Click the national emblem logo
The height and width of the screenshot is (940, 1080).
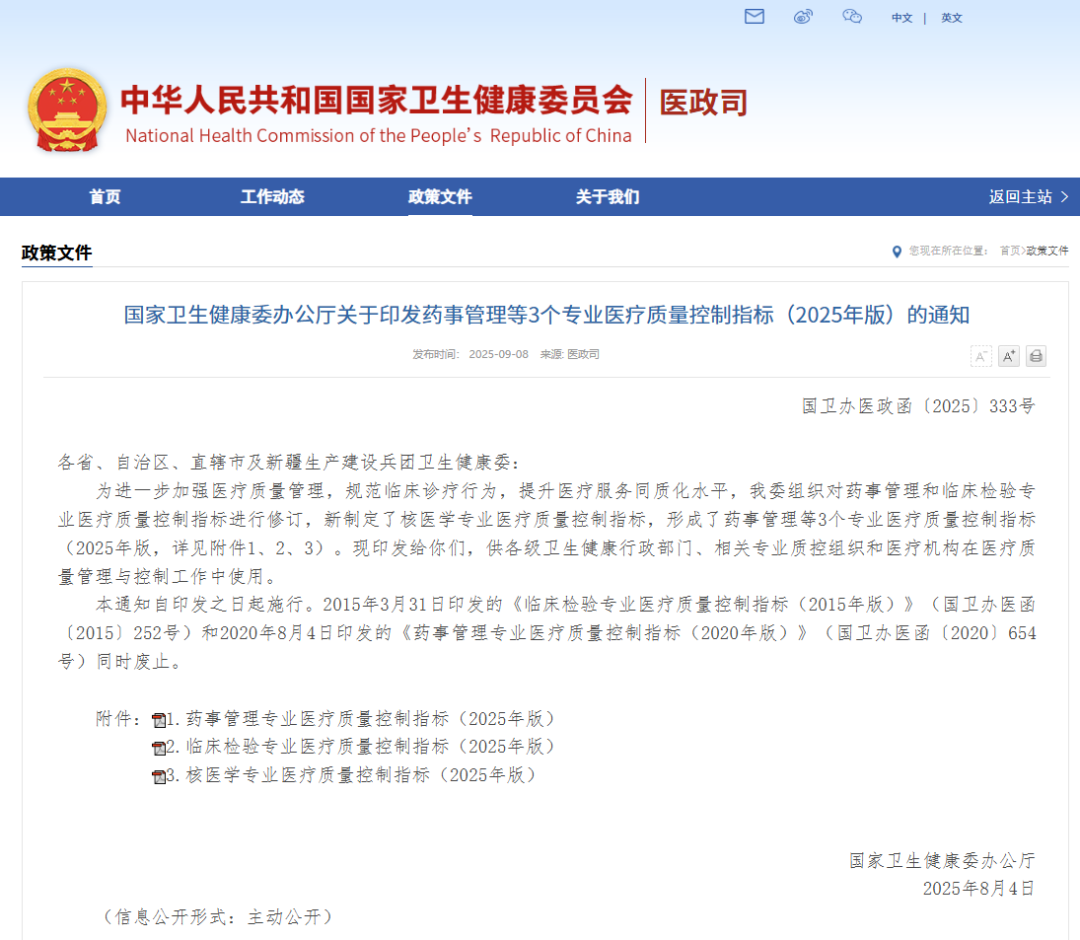click(67, 110)
